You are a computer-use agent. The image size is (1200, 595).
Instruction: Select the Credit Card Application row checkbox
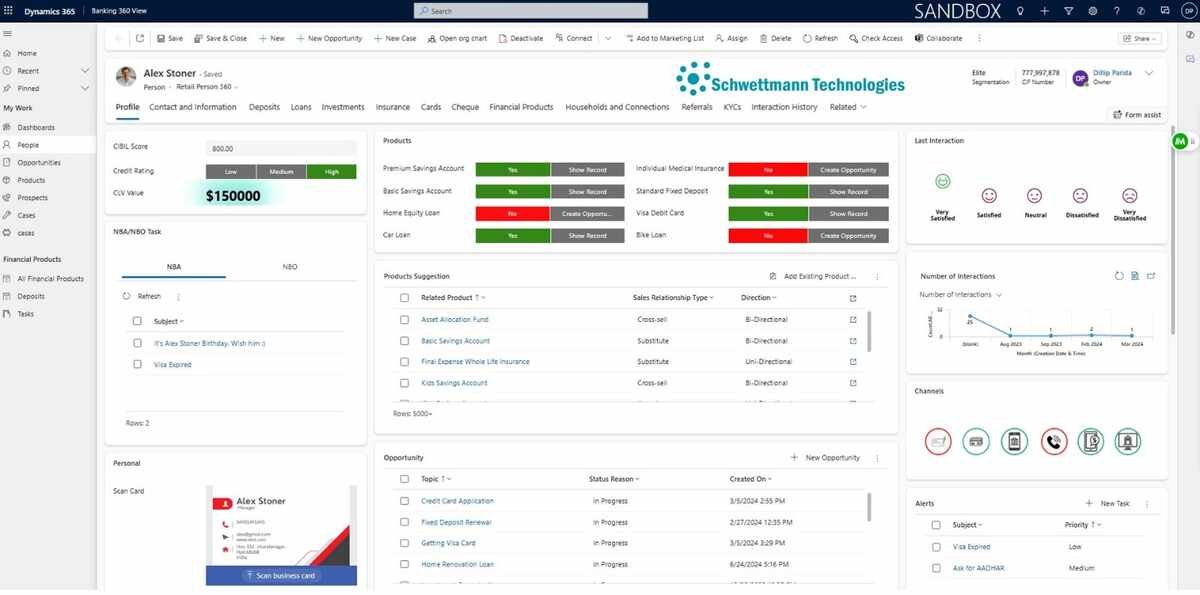tap(405, 501)
